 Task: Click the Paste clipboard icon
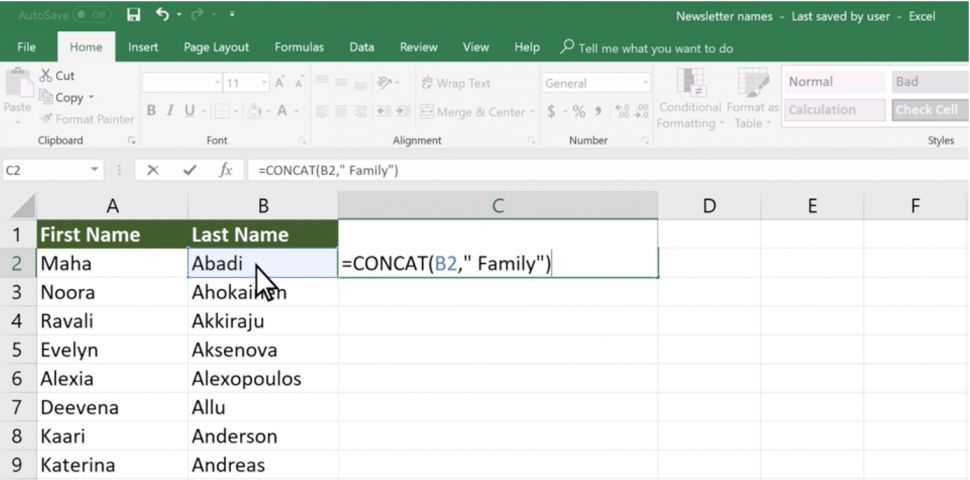19,83
